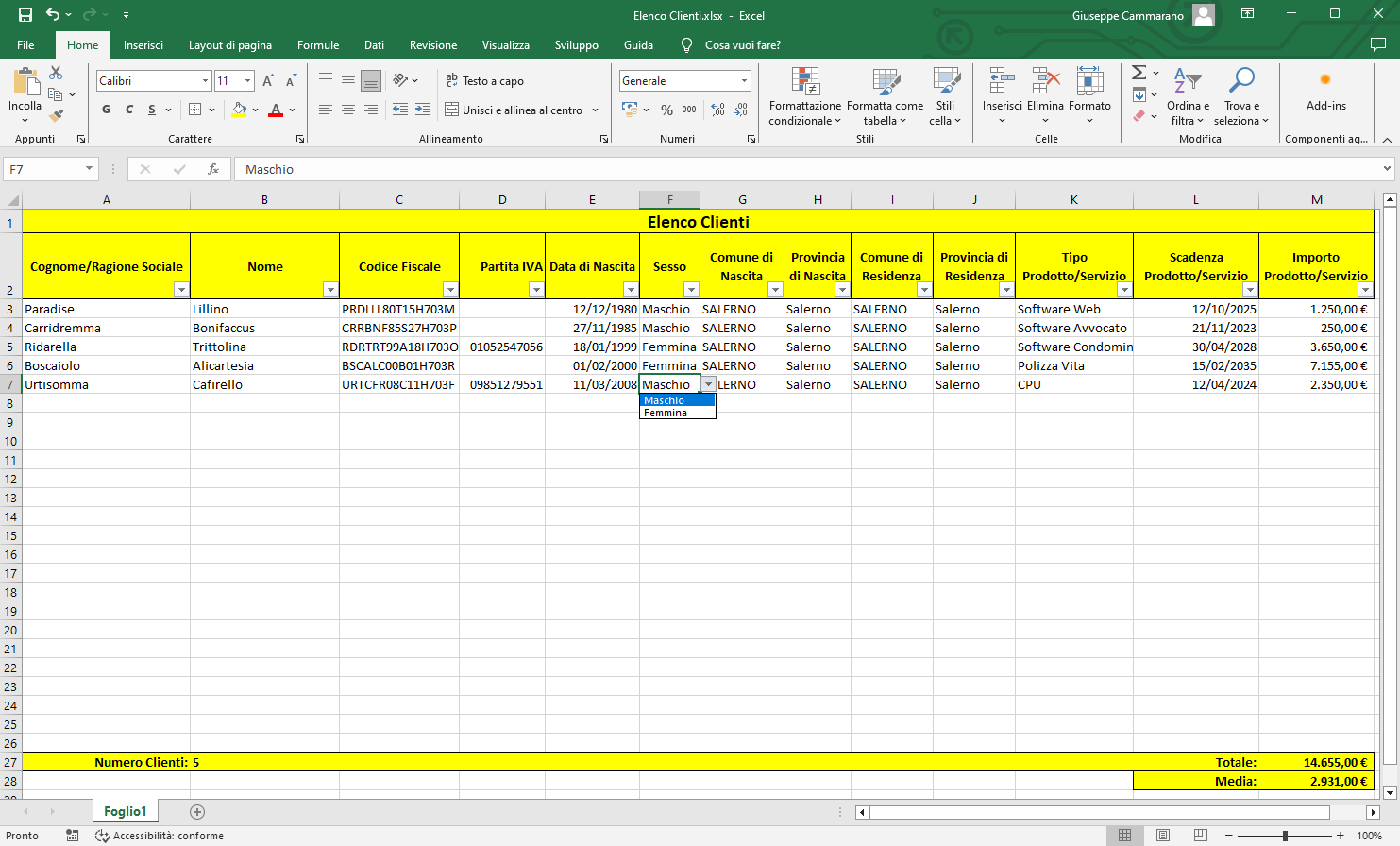1400x846 pixels.
Task: Apply thousands separator 000 format
Action: click(x=689, y=110)
